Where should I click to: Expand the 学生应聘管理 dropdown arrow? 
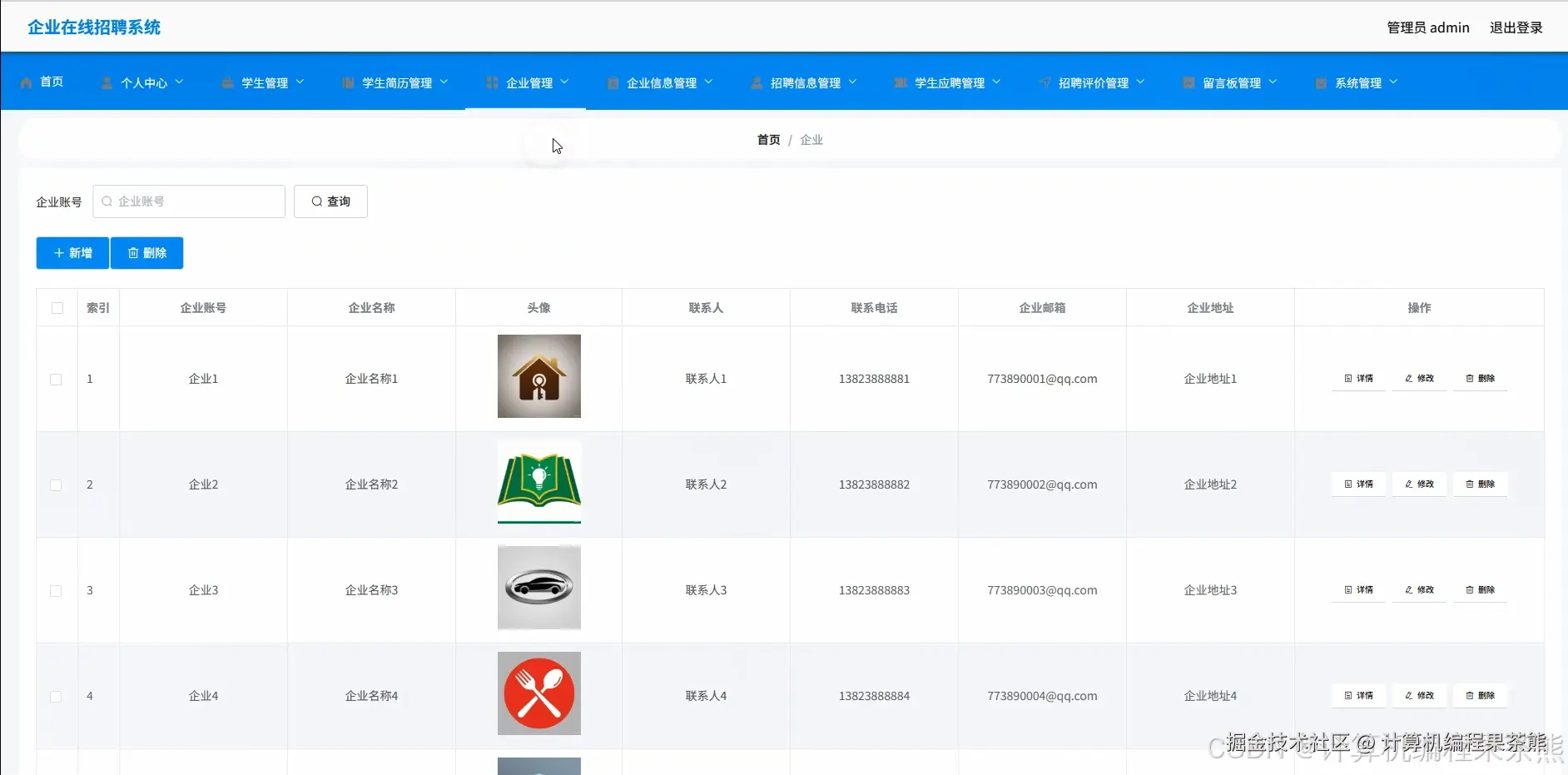(x=996, y=82)
